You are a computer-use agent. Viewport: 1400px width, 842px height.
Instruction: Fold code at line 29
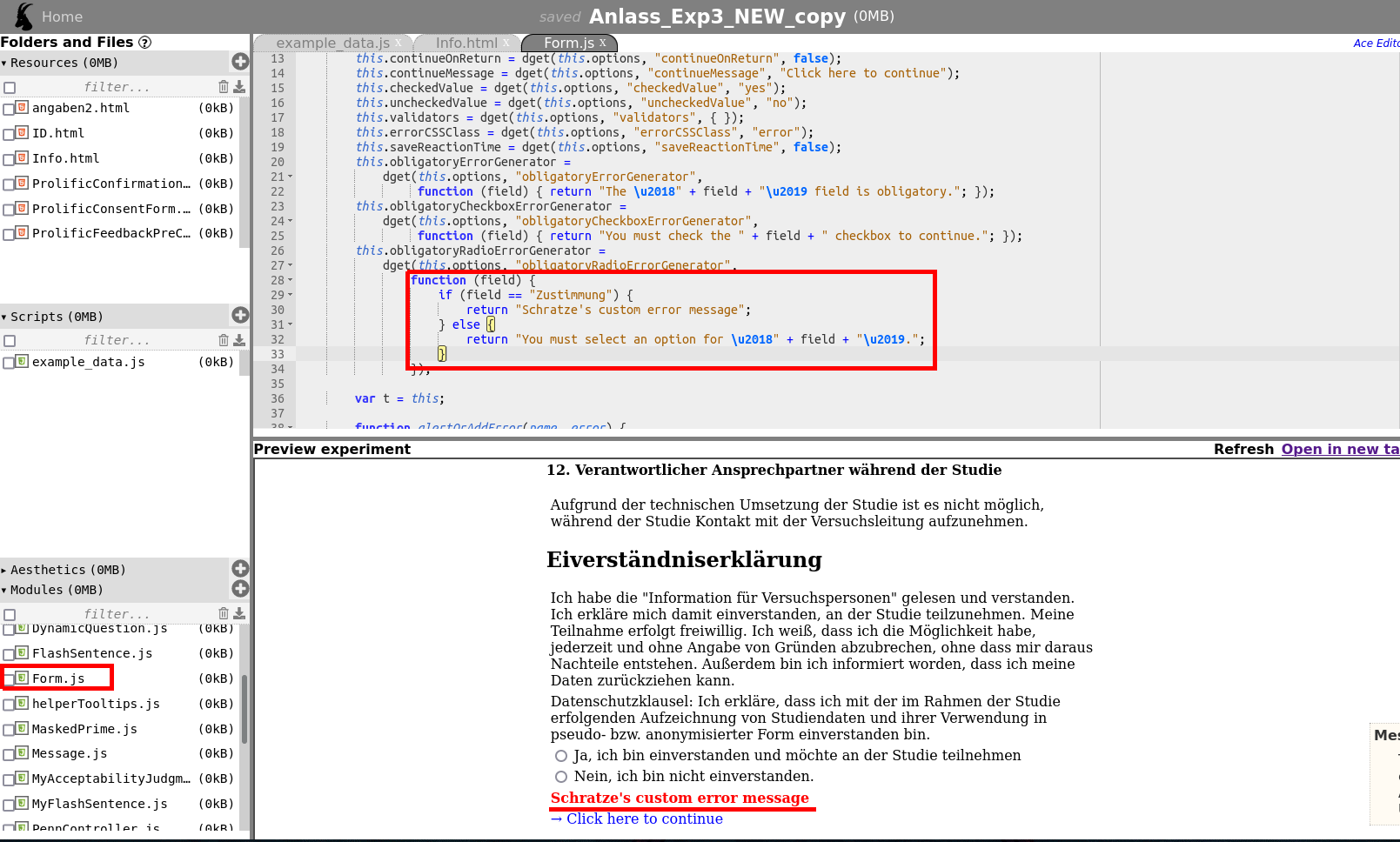click(291, 295)
